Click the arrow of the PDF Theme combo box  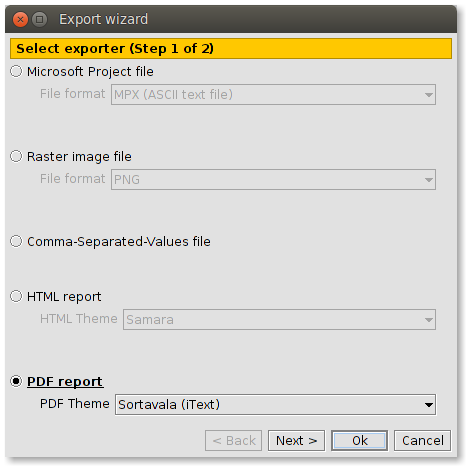coord(429,405)
